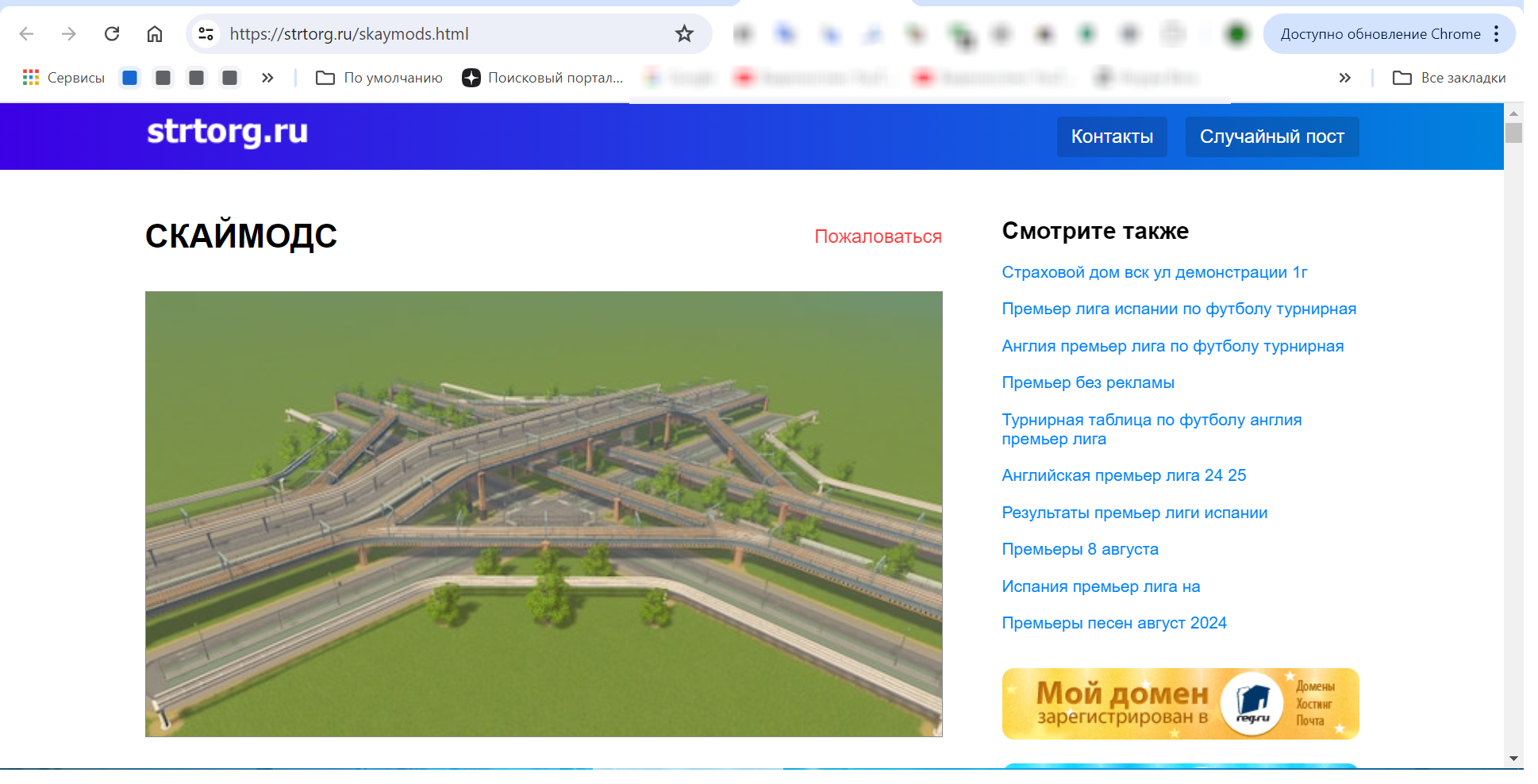Open the Контакты page
The height and width of the screenshot is (784, 1538).
tap(1112, 136)
